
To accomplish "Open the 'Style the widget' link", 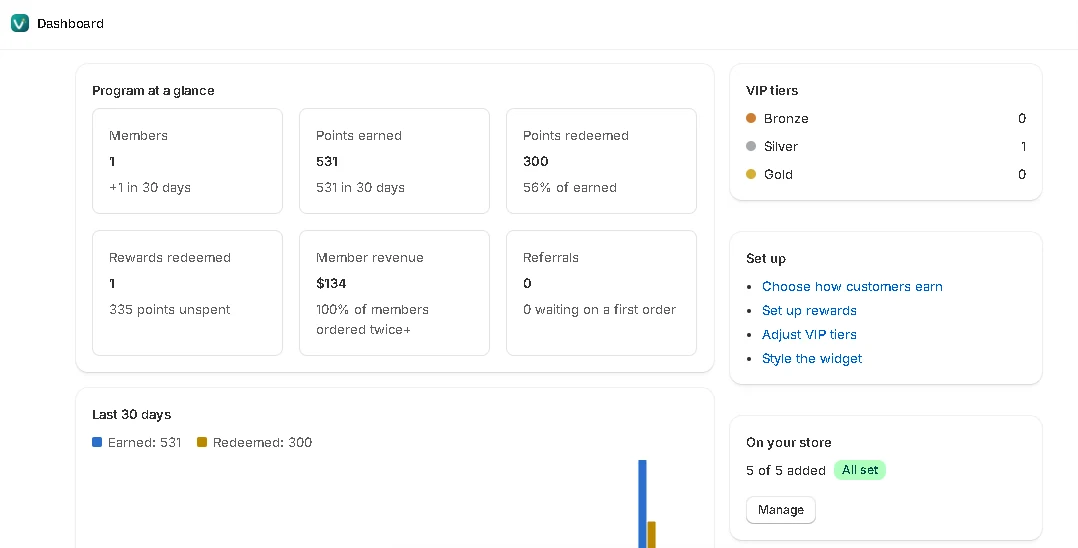I will click(x=812, y=359).
